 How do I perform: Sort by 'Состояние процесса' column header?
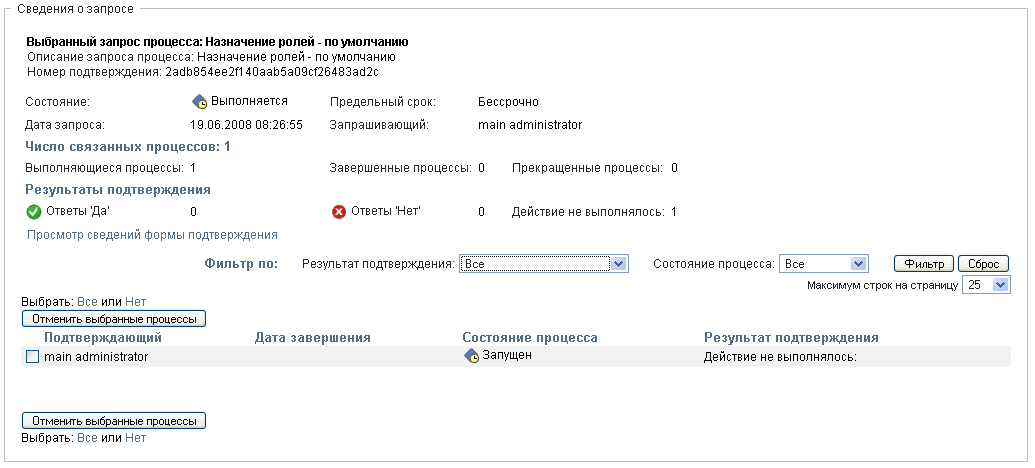coord(530,338)
